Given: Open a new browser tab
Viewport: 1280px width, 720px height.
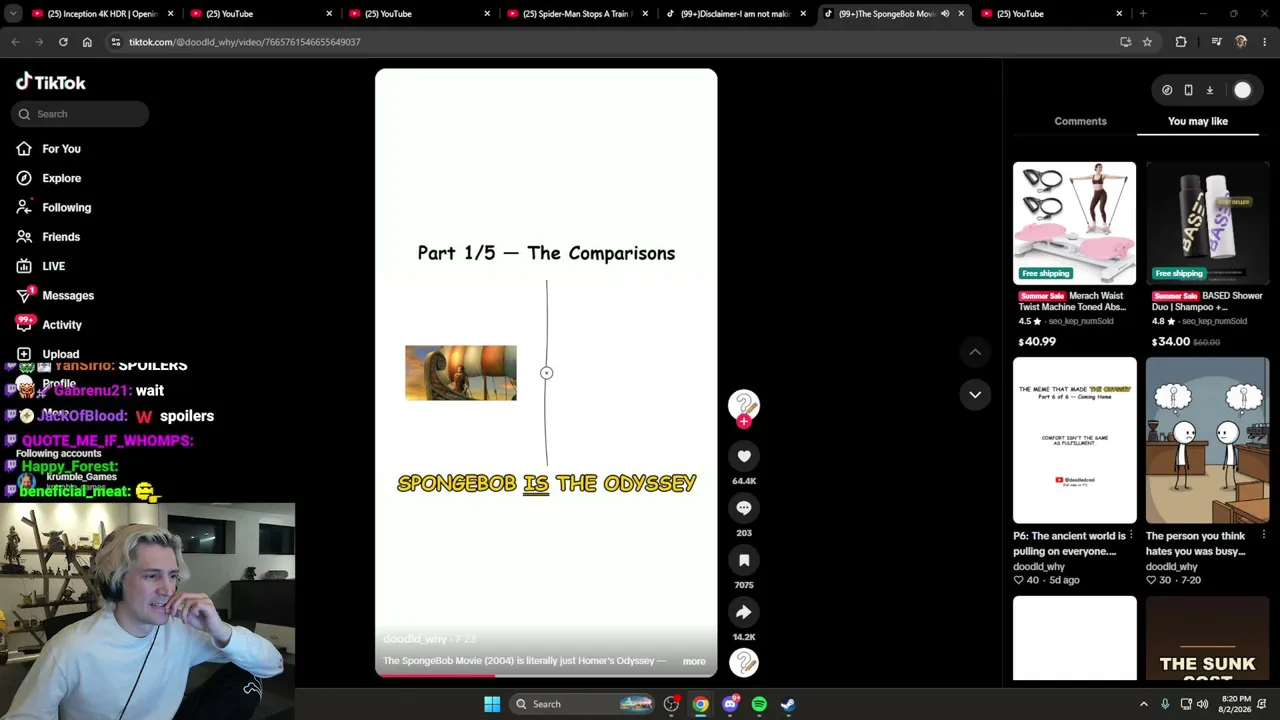Looking at the screenshot, I should [x=1143, y=14].
